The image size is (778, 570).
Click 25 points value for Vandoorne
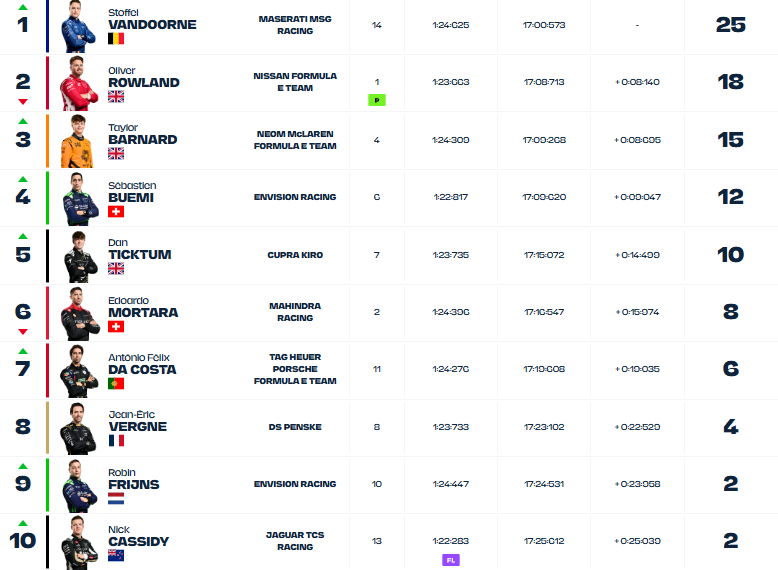click(x=730, y=25)
